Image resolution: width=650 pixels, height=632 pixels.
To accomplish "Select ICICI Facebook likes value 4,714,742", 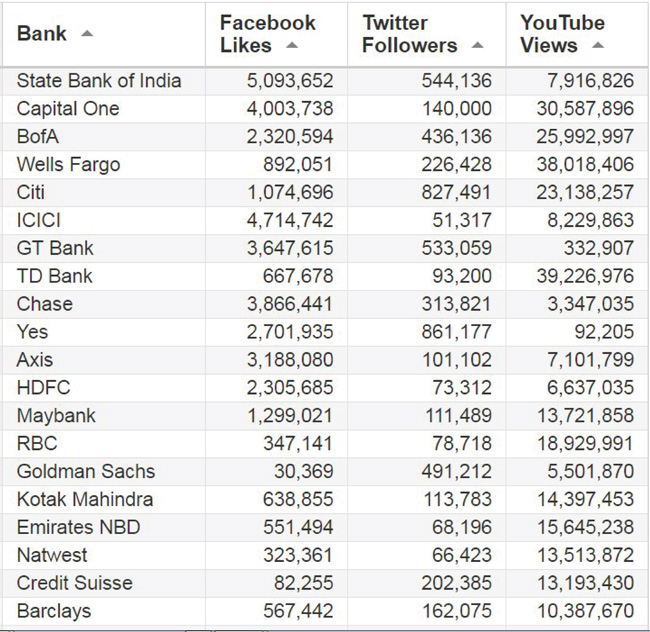I will (290, 220).
